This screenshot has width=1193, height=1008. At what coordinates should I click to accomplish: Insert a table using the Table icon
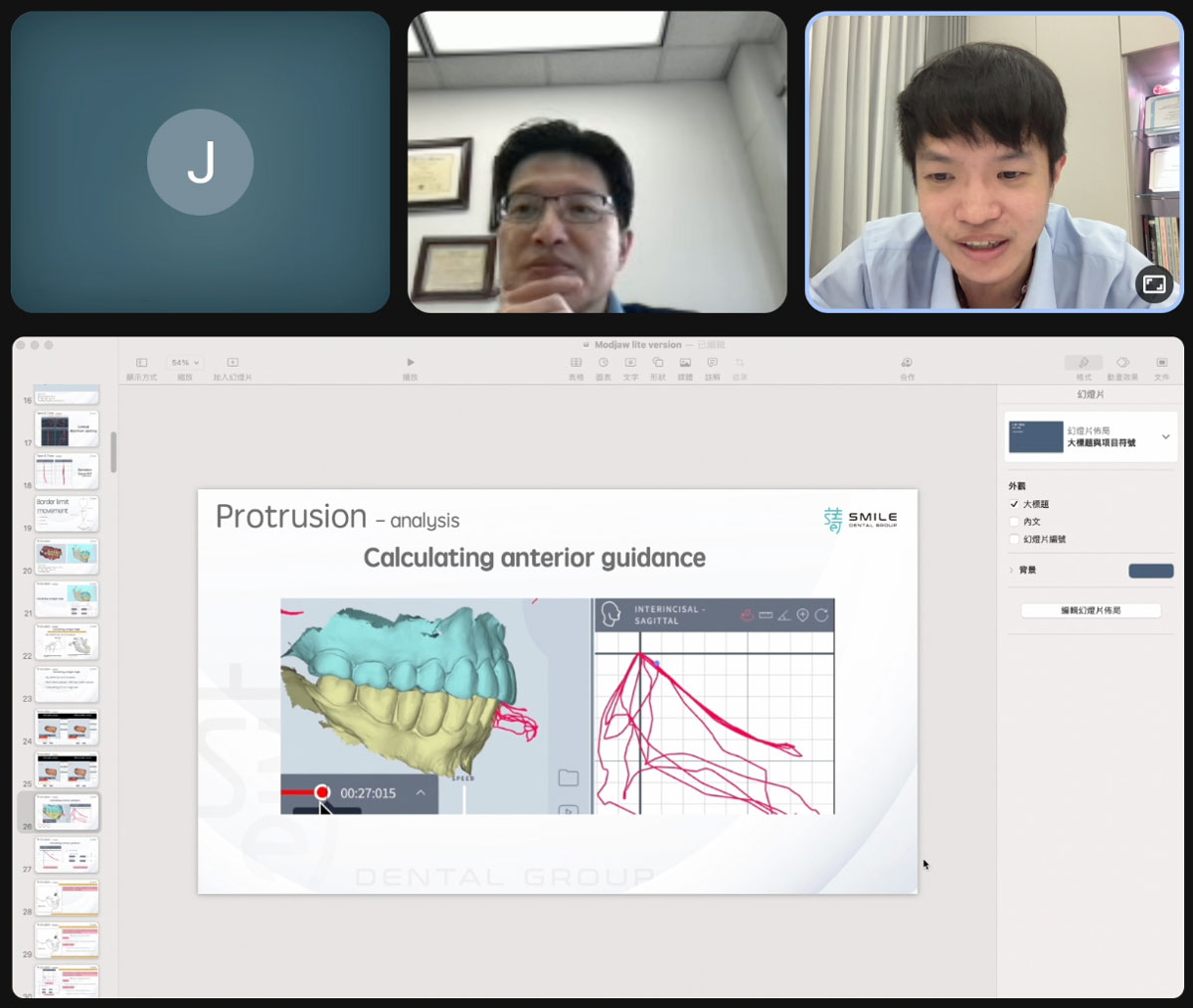point(576,363)
